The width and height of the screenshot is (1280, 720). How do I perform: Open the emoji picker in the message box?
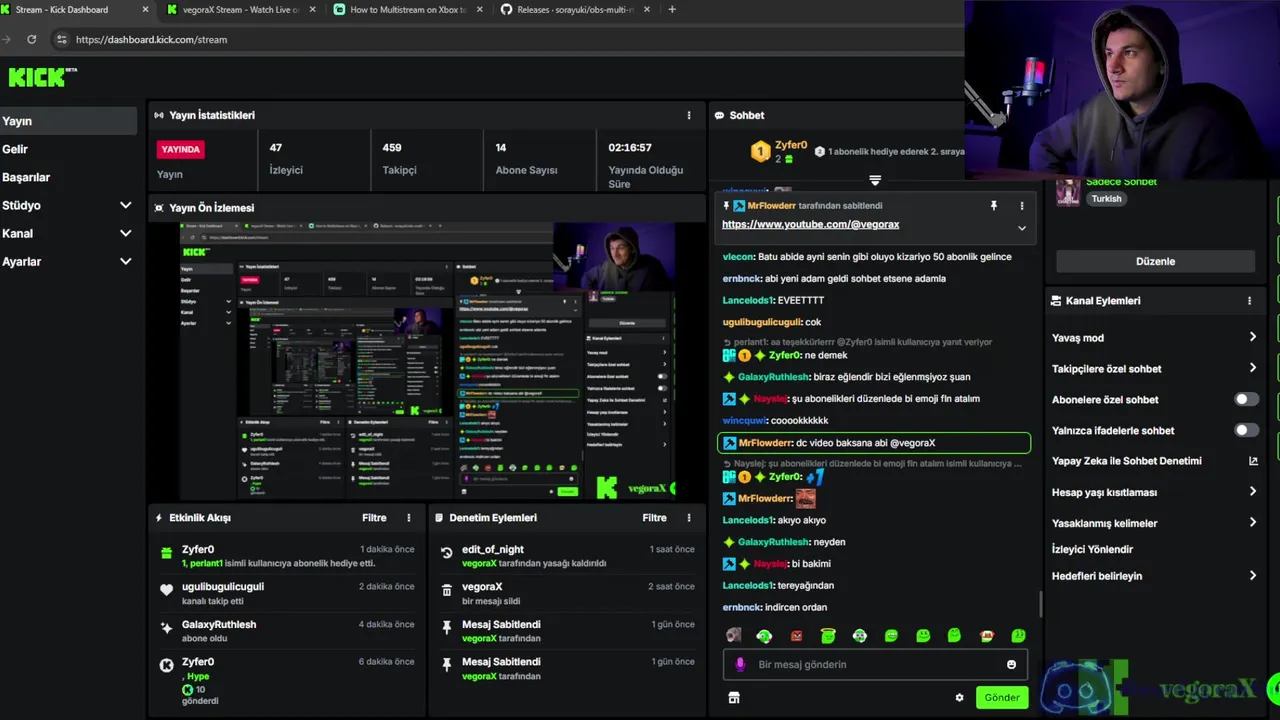click(x=1011, y=664)
